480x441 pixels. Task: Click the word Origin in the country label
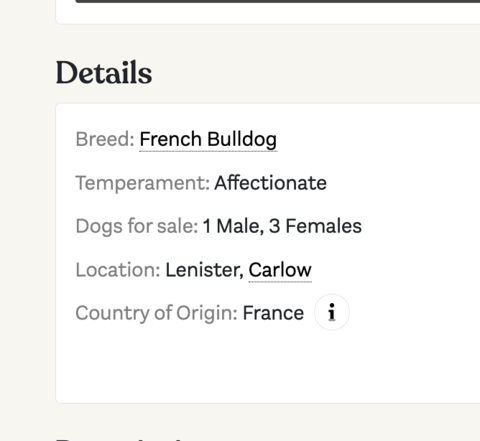tap(206, 313)
